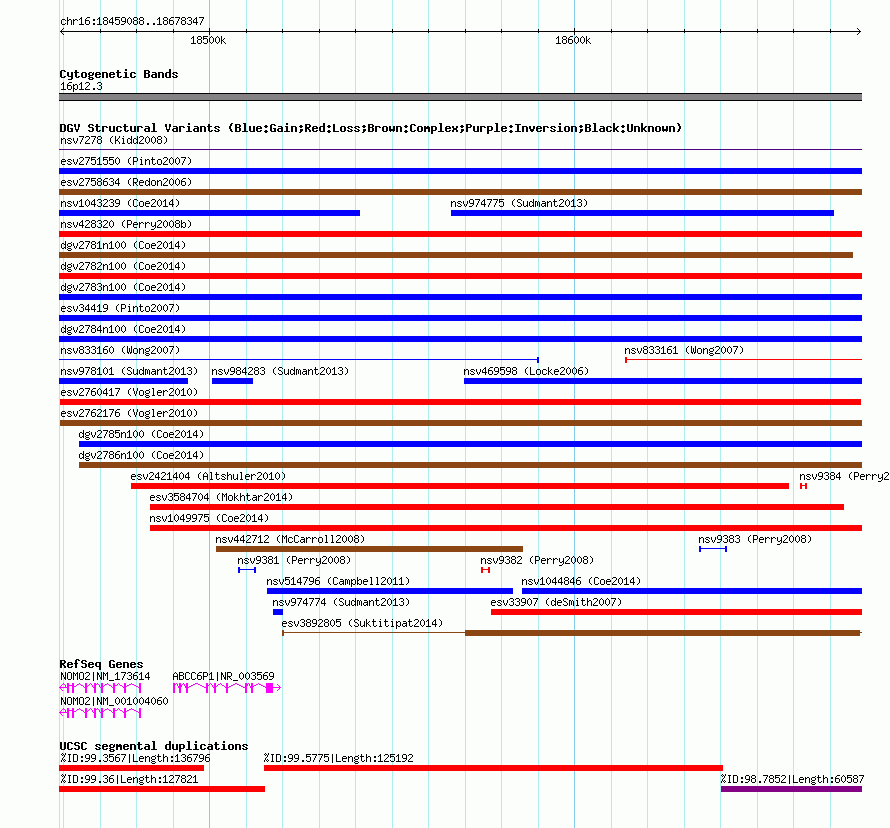Click segmental duplication %ID:99.3567 Length:136796 label
This screenshot has width=890, height=828.
point(135,758)
